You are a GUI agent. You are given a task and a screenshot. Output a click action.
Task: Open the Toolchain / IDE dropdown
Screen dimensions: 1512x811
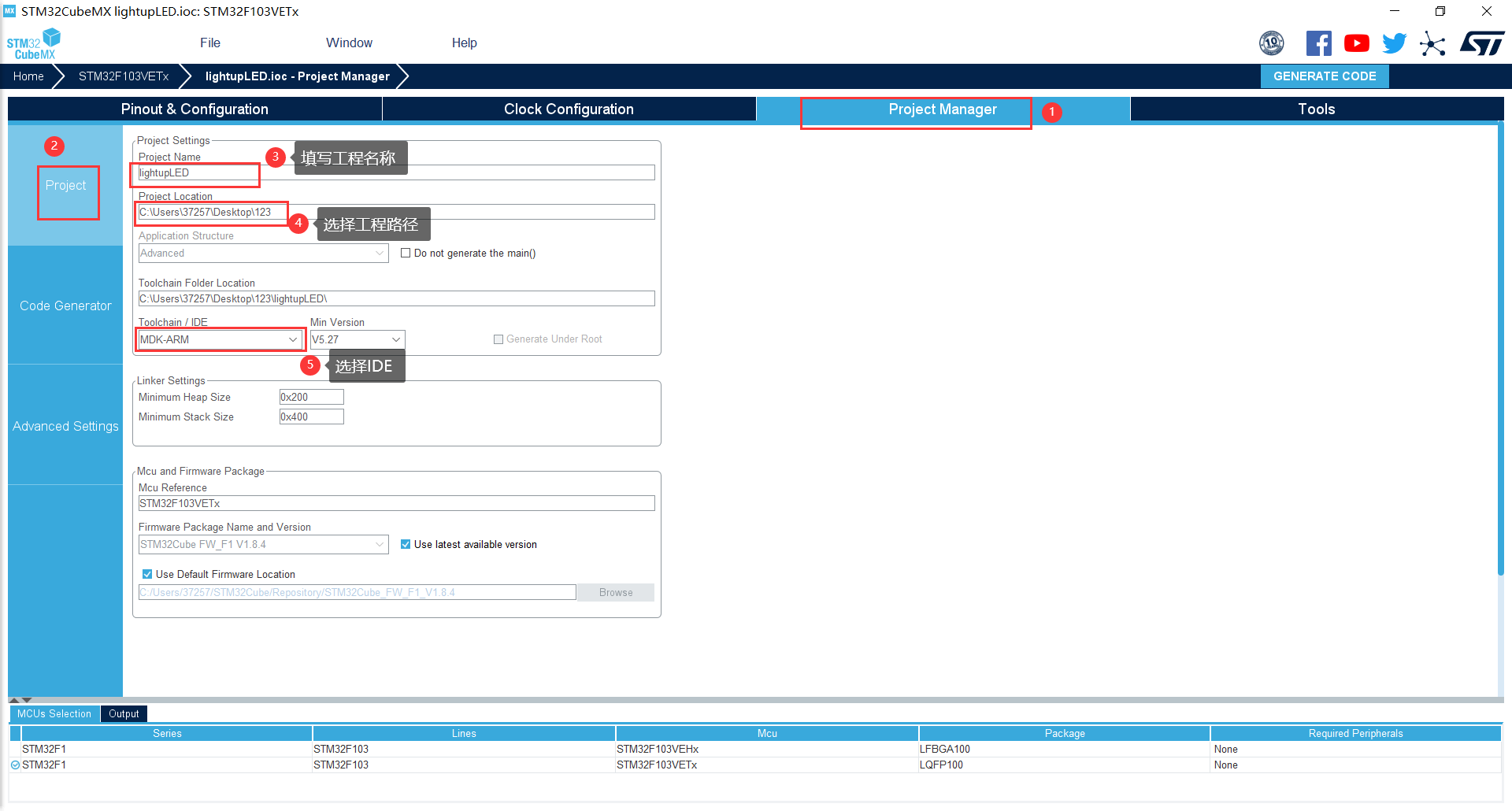220,339
